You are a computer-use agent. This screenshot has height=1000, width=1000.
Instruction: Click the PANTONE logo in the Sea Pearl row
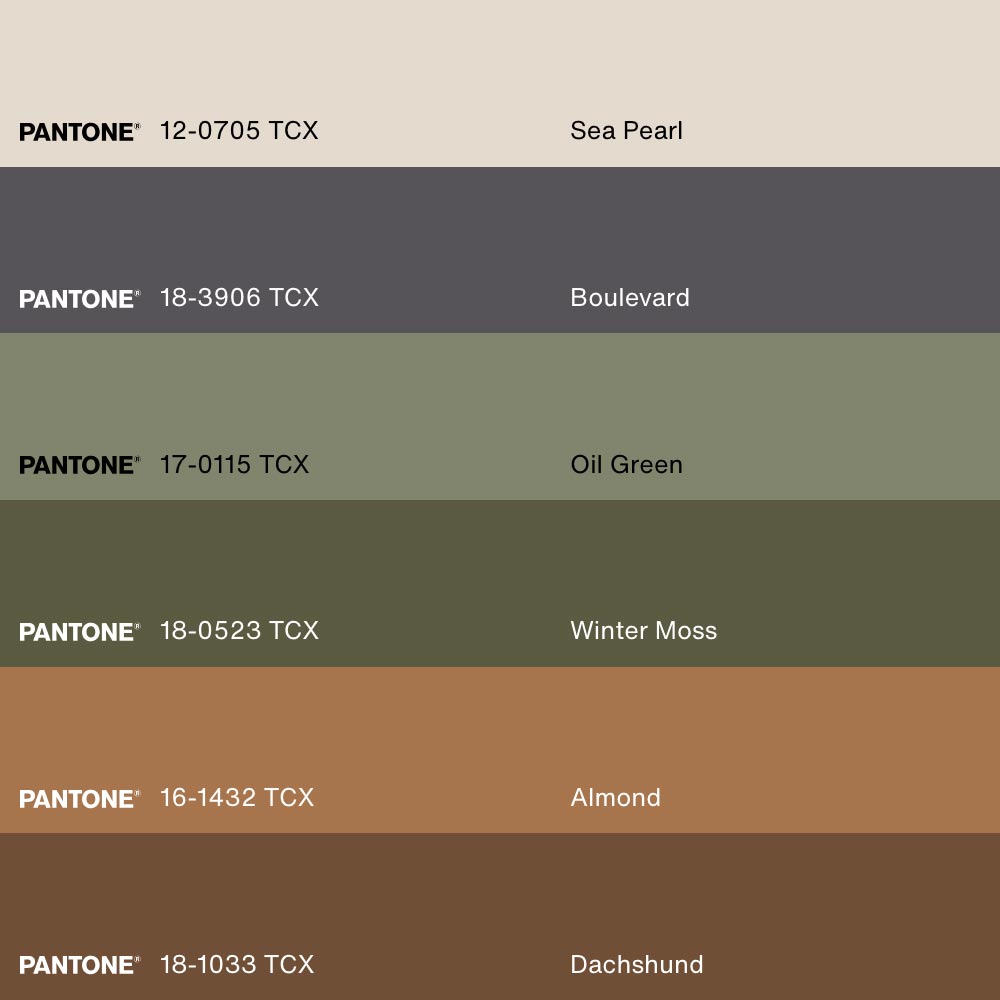pos(79,132)
